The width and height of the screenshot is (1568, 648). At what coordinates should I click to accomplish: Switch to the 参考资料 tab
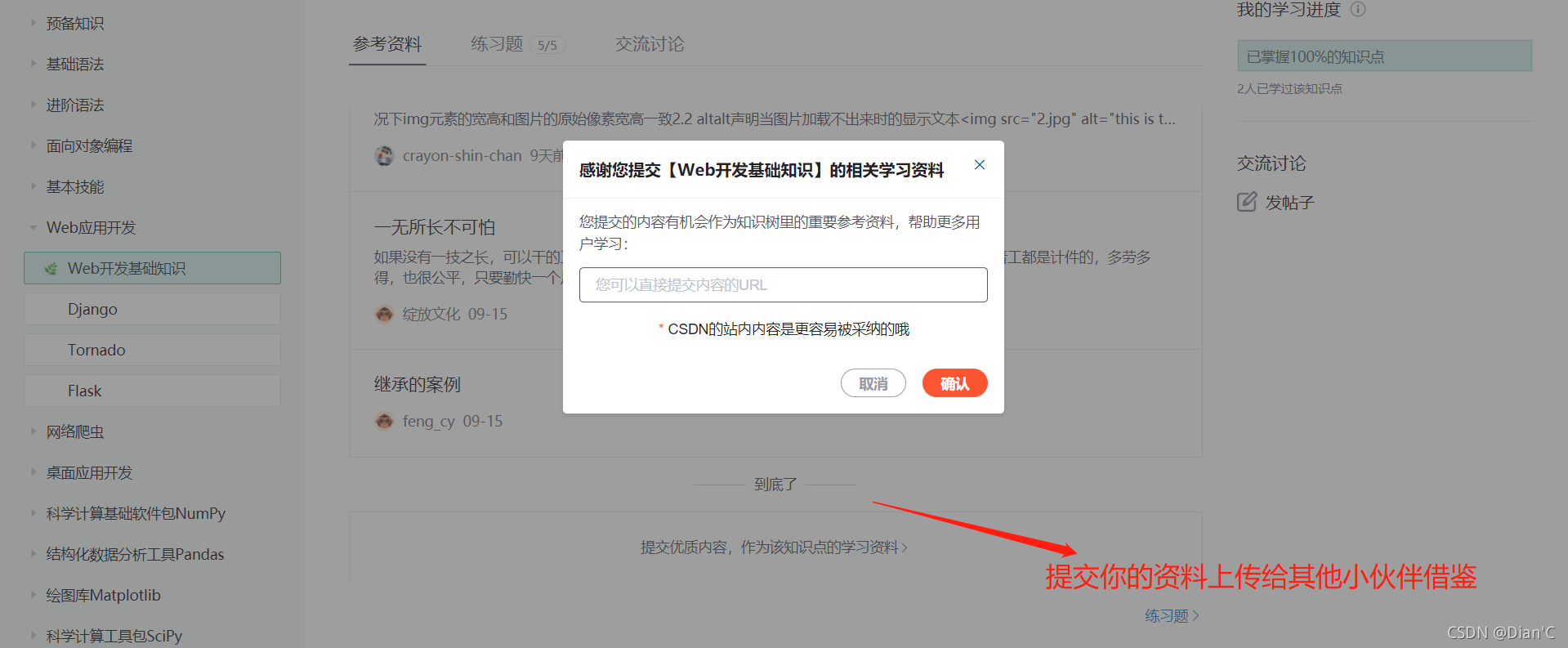(387, 44)
